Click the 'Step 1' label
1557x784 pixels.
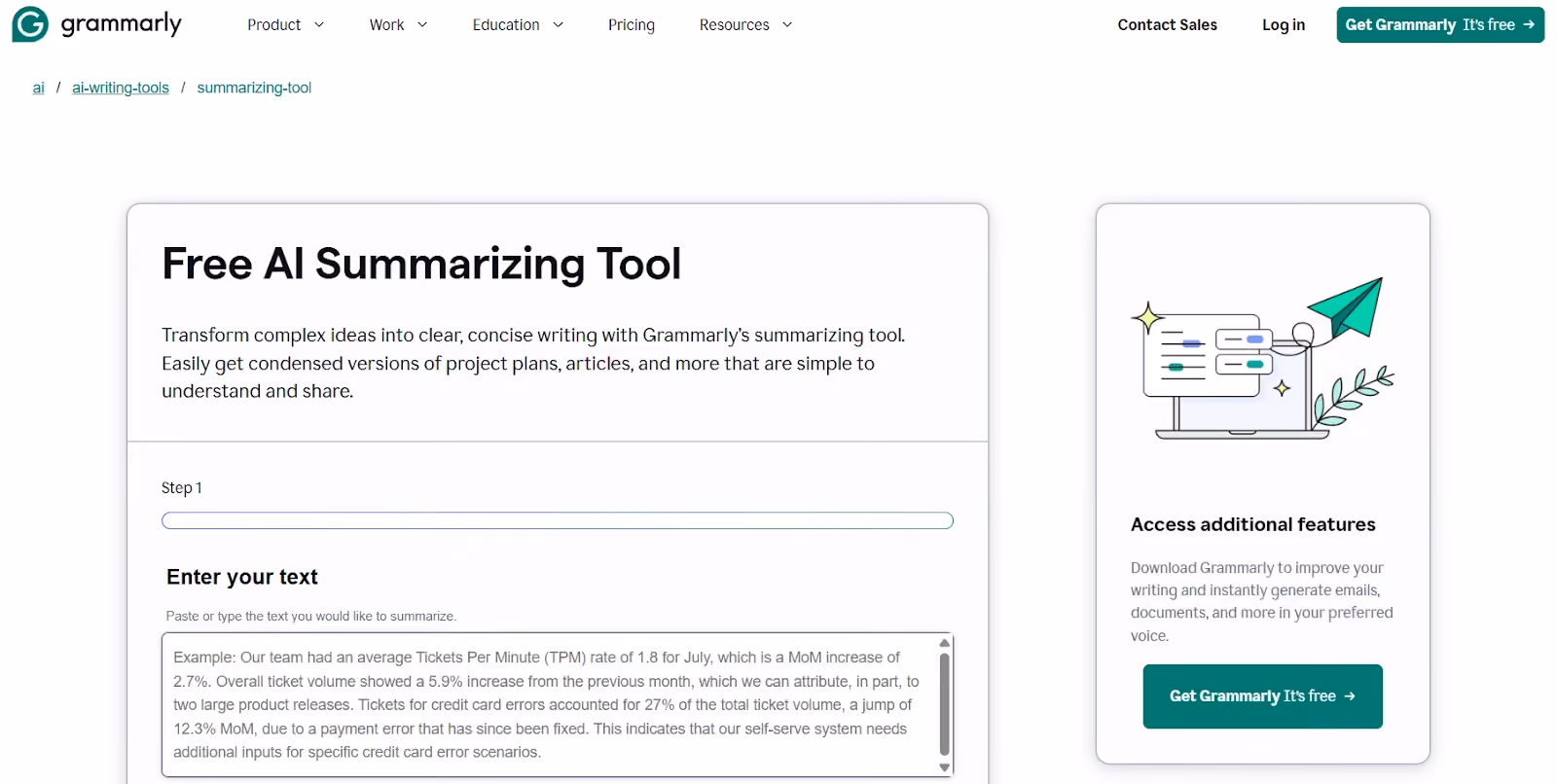pos(182,487)
